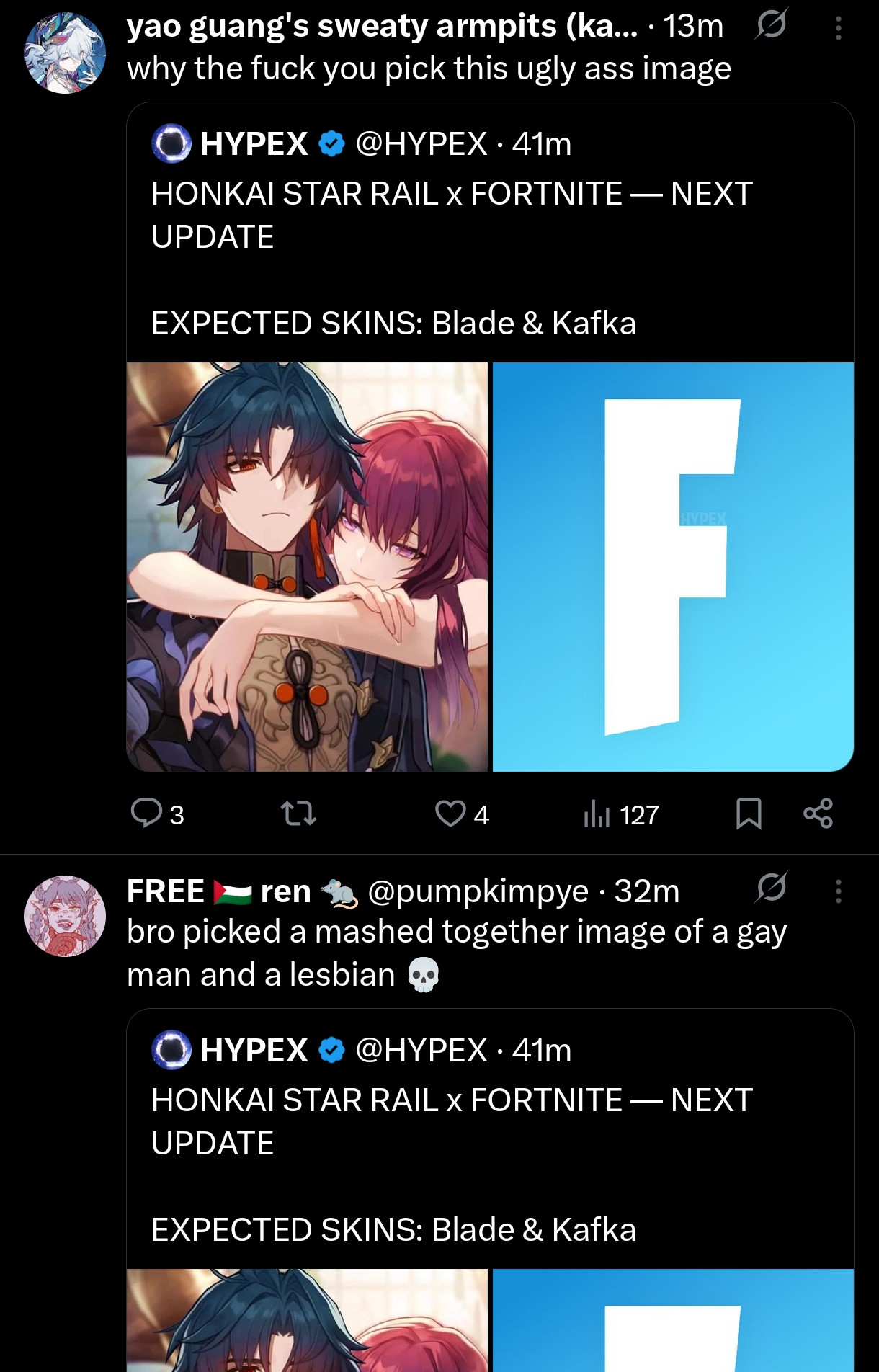Open reply on the first tweet
The image size is (879, 1372).
click(157, 814)
